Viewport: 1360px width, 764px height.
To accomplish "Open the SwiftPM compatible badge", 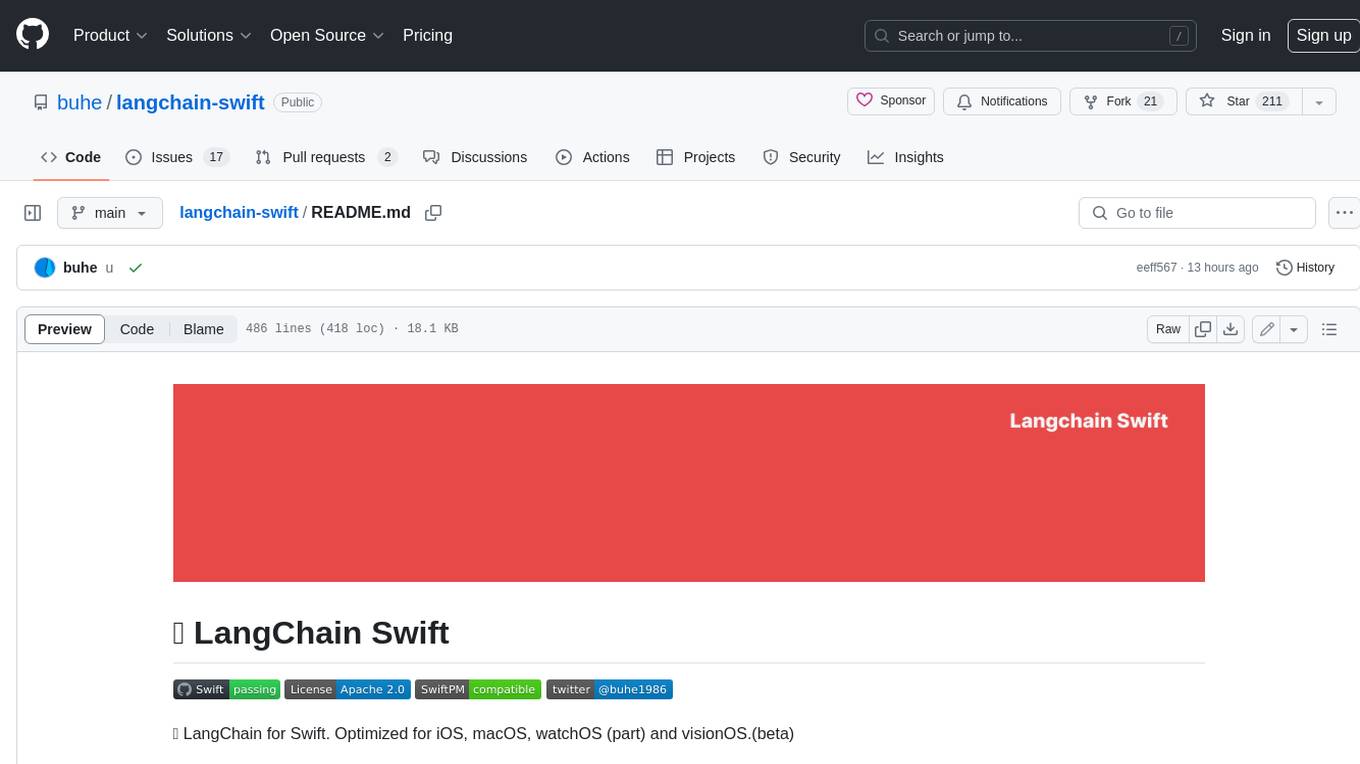I will [x=478, y=689].
